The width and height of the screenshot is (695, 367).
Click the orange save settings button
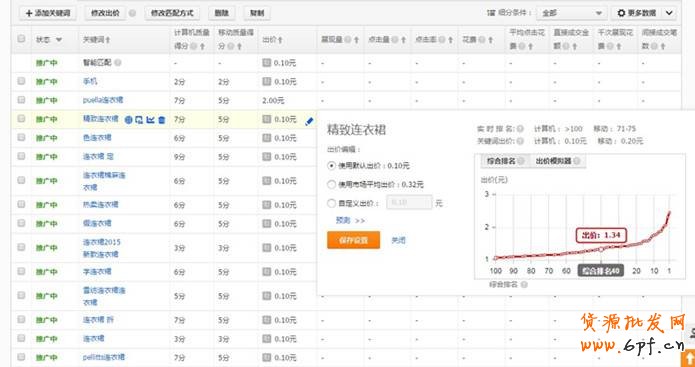[353, 240]
